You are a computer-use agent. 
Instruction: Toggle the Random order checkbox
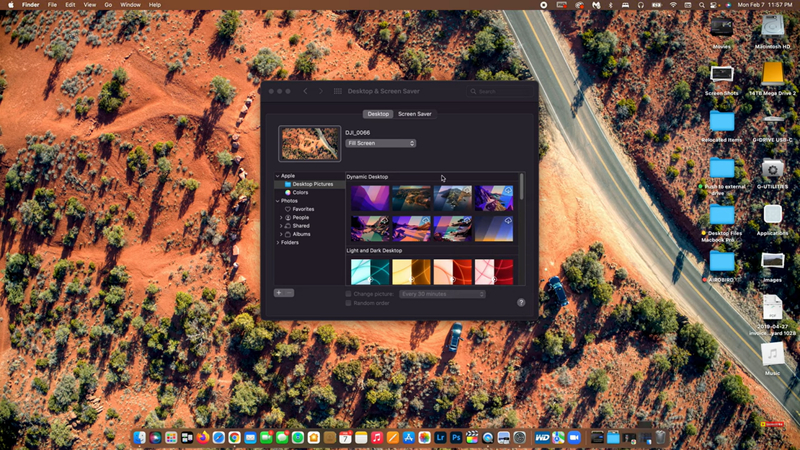tap(348, 303)
